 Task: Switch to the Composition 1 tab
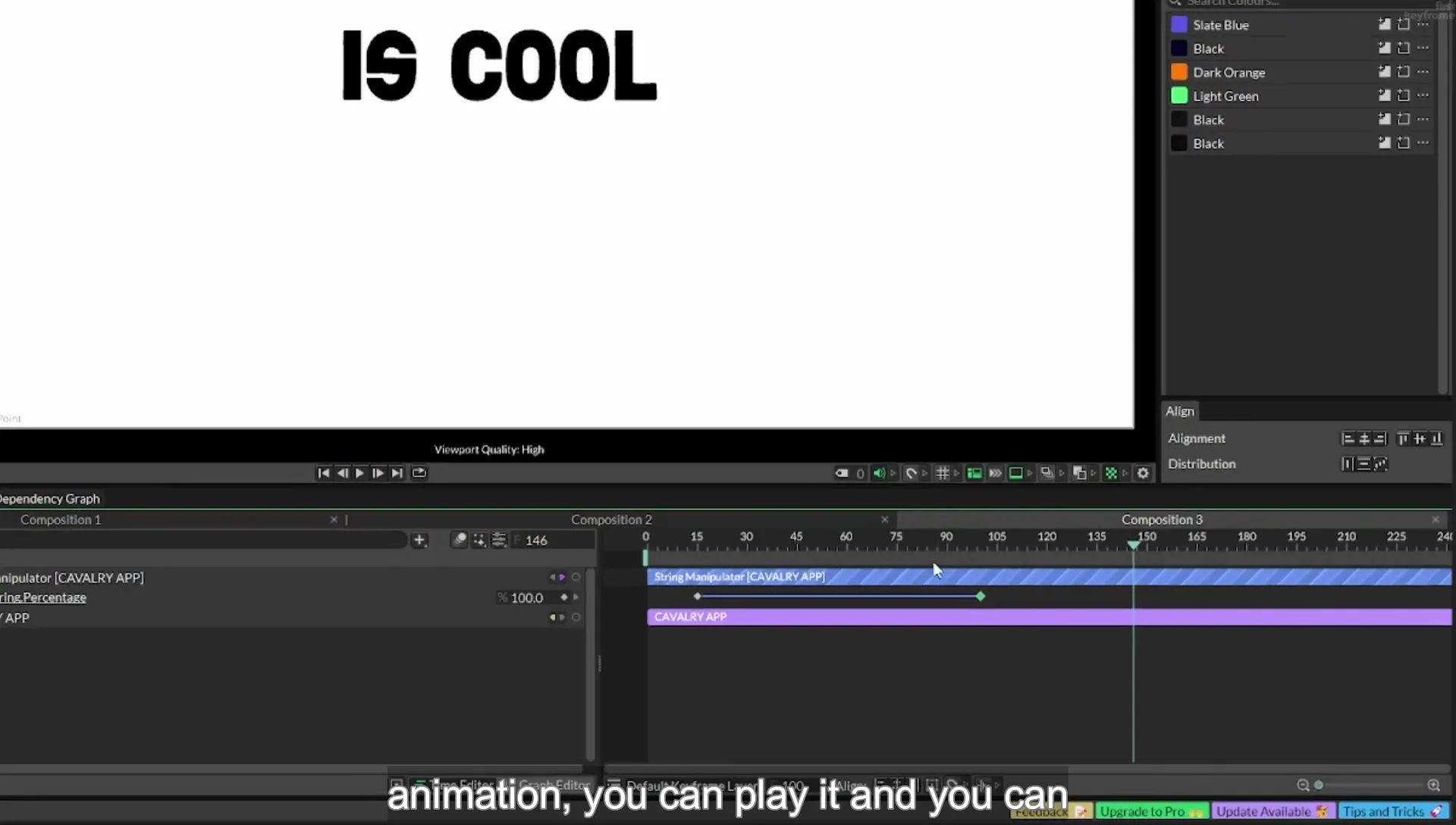point(61,519)
